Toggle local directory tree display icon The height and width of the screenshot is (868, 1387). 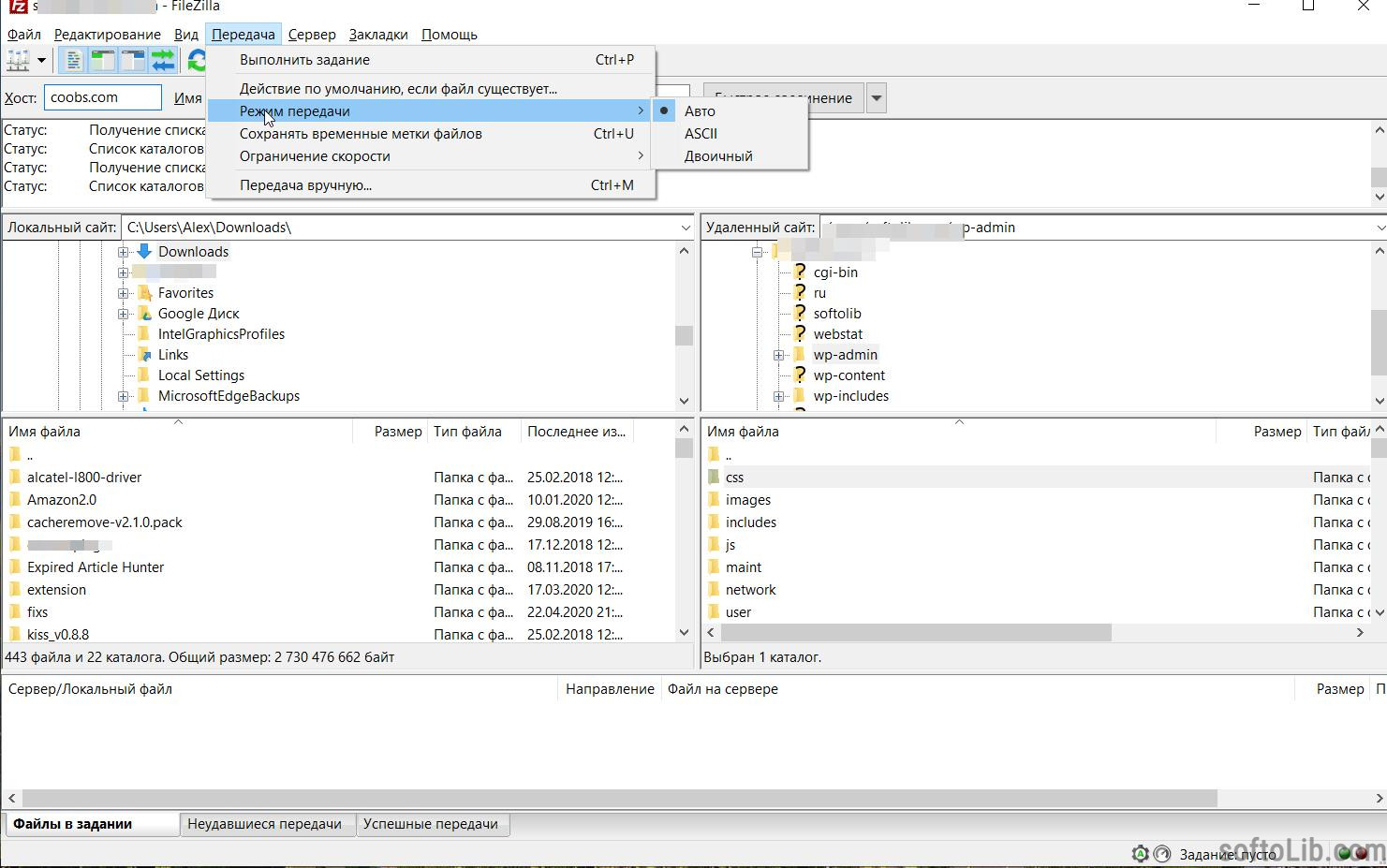103,61
